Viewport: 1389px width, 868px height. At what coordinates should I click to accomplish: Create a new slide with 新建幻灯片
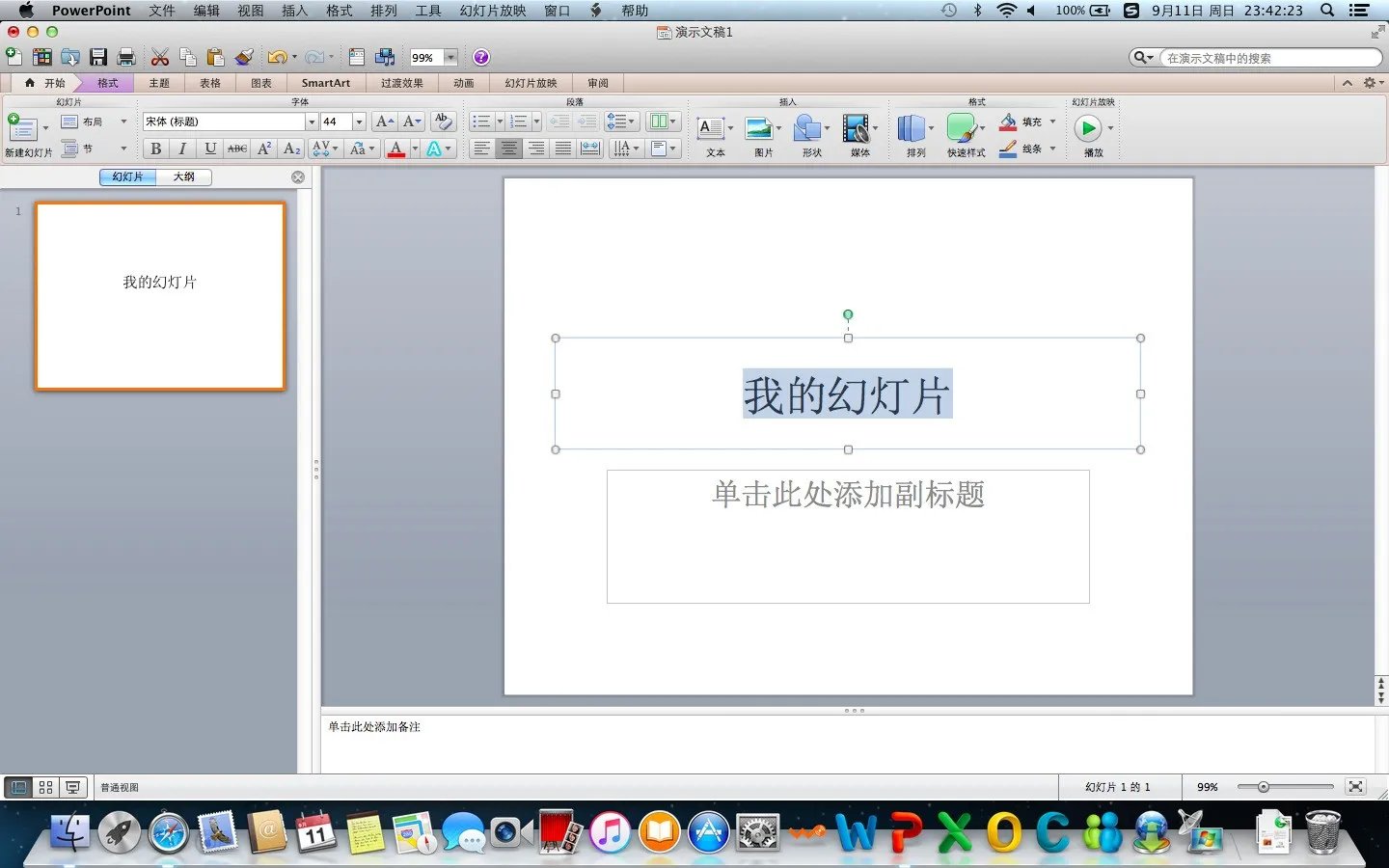coord(26,133)
